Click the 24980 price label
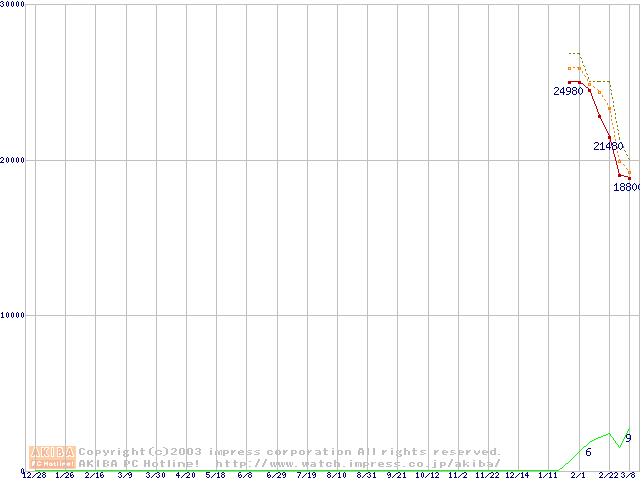Screen dimensions: 640x480 (568, 92)
